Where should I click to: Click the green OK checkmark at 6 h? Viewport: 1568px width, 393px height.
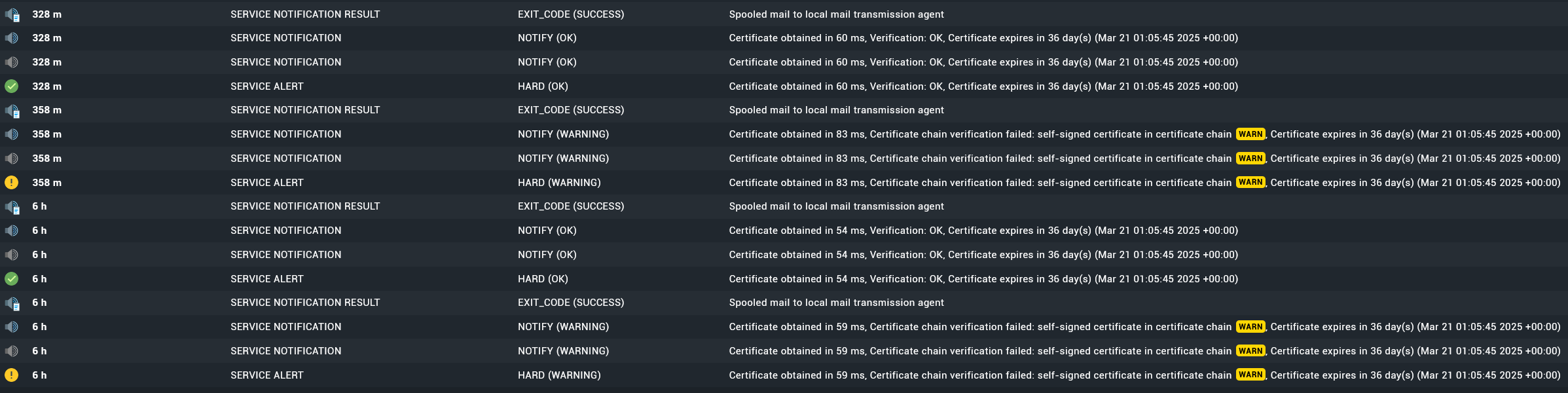(x=12, y=279)
